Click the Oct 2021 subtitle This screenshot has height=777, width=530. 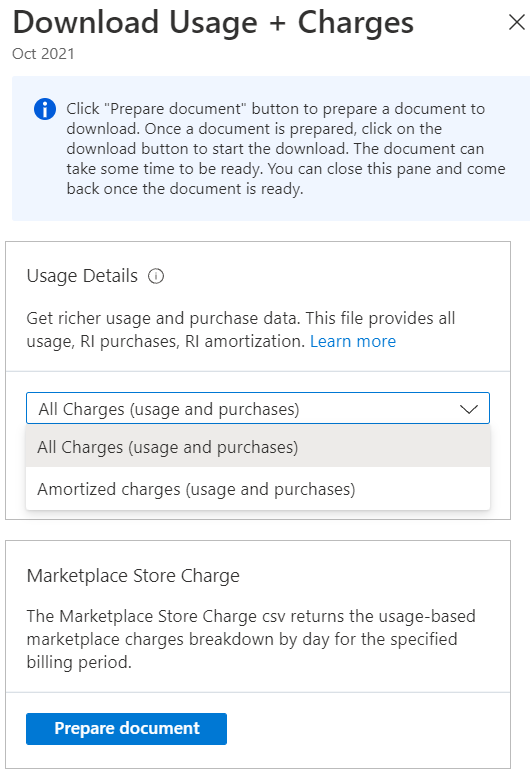(43, 54)
